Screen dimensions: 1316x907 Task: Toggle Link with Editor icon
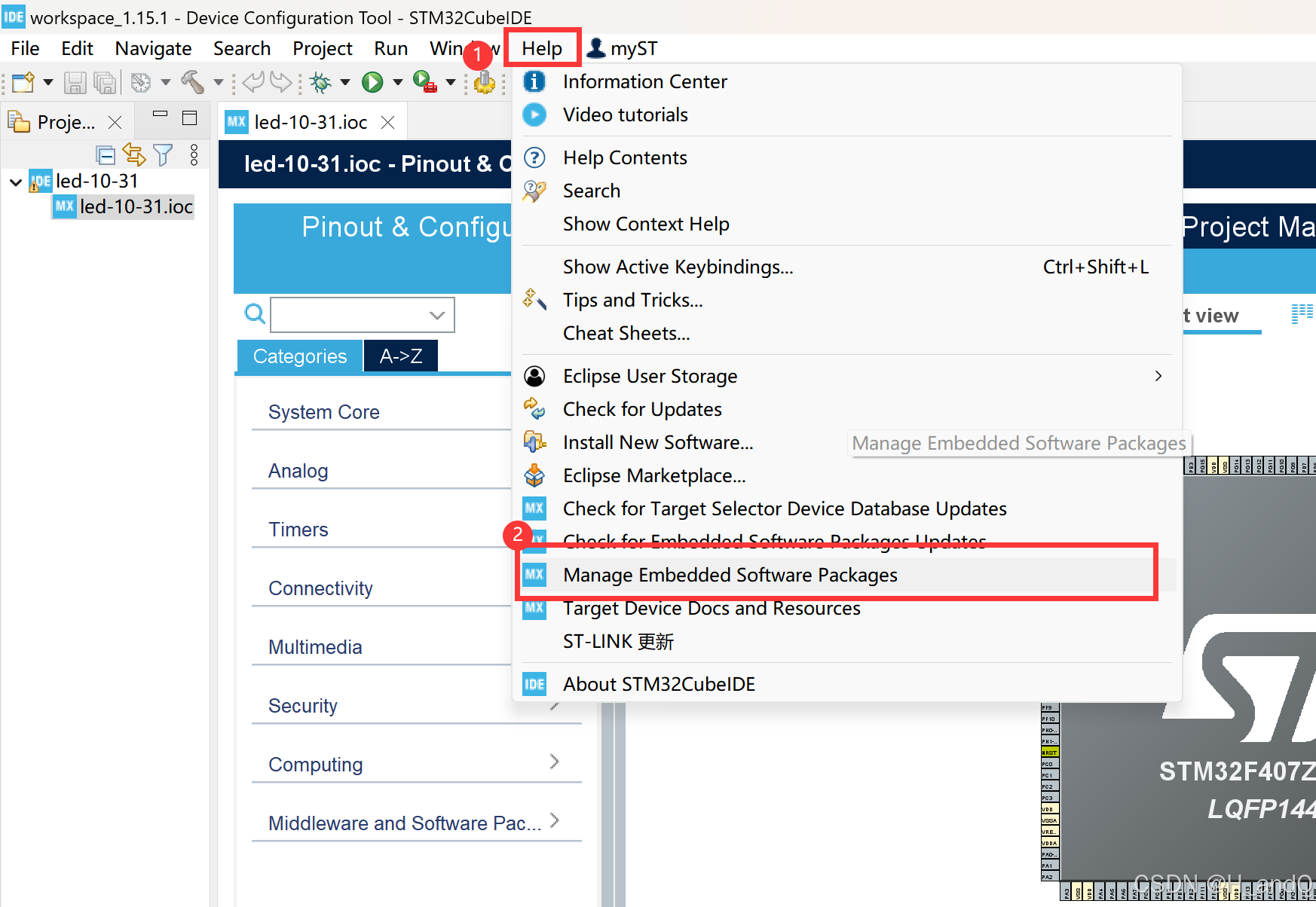(134, 154)
